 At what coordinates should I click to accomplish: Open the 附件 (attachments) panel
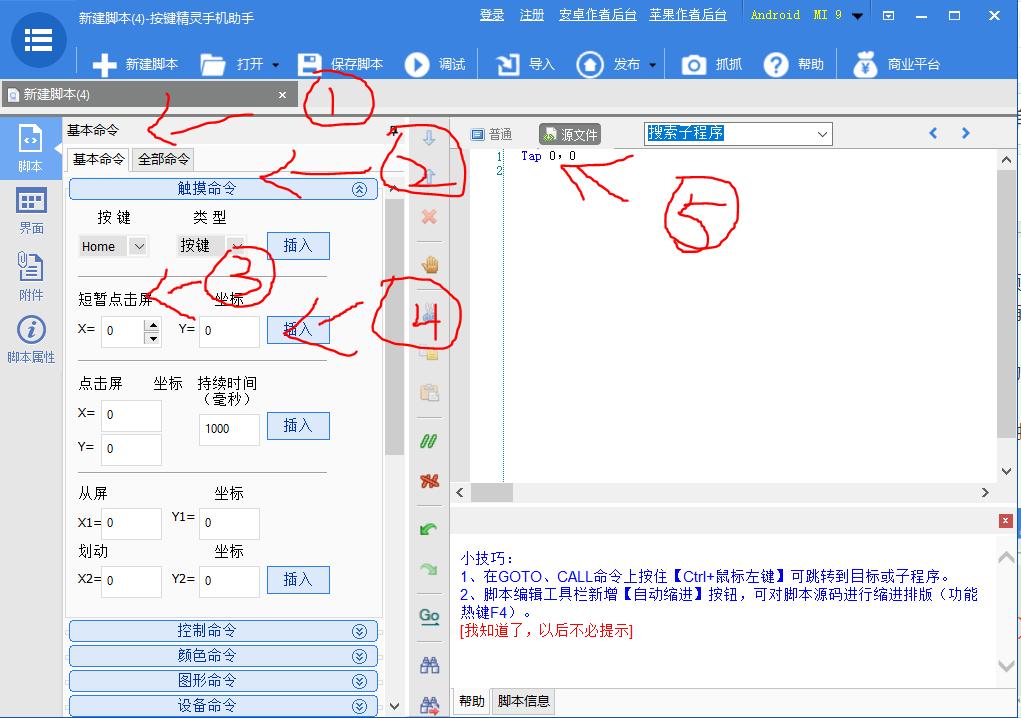tap(31, 270)
